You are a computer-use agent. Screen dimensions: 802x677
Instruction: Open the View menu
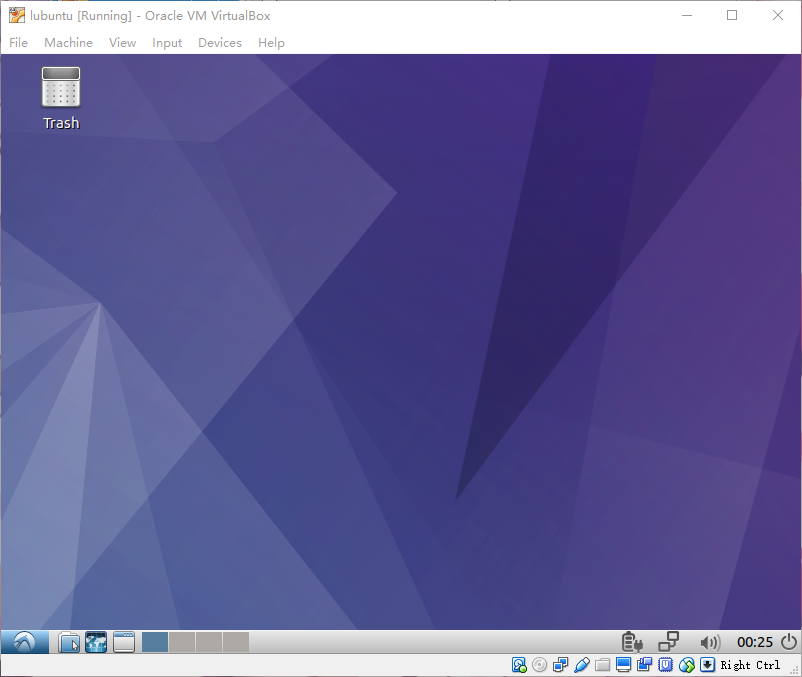point(122,43)
